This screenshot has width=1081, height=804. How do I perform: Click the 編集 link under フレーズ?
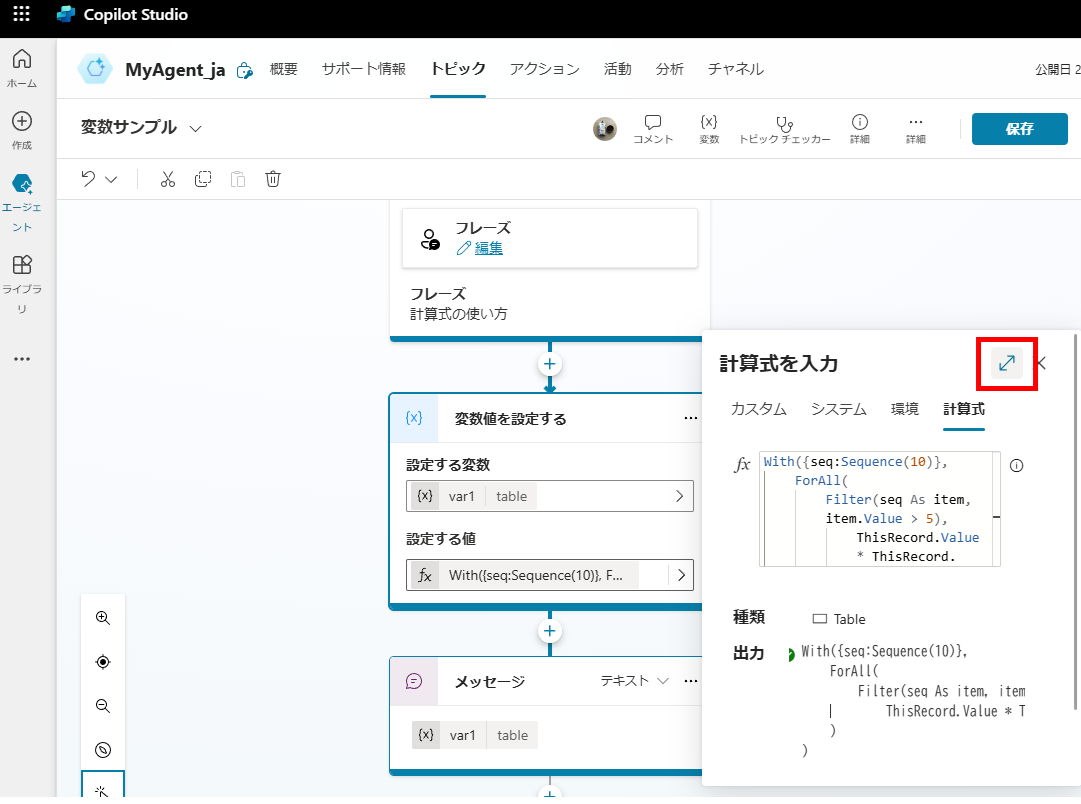coord(488,248)
